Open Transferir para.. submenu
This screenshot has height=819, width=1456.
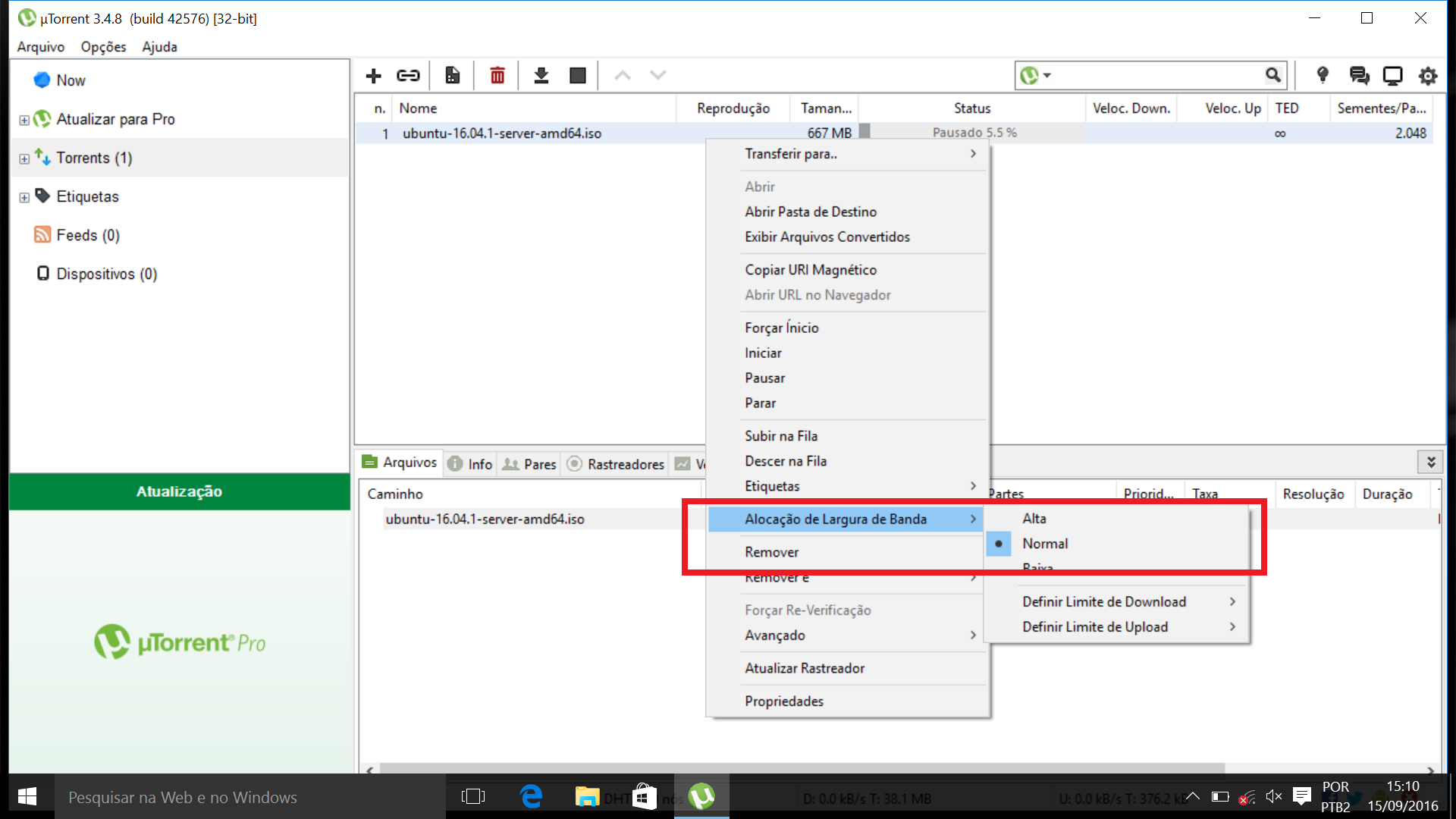click(x=847, y=154)
